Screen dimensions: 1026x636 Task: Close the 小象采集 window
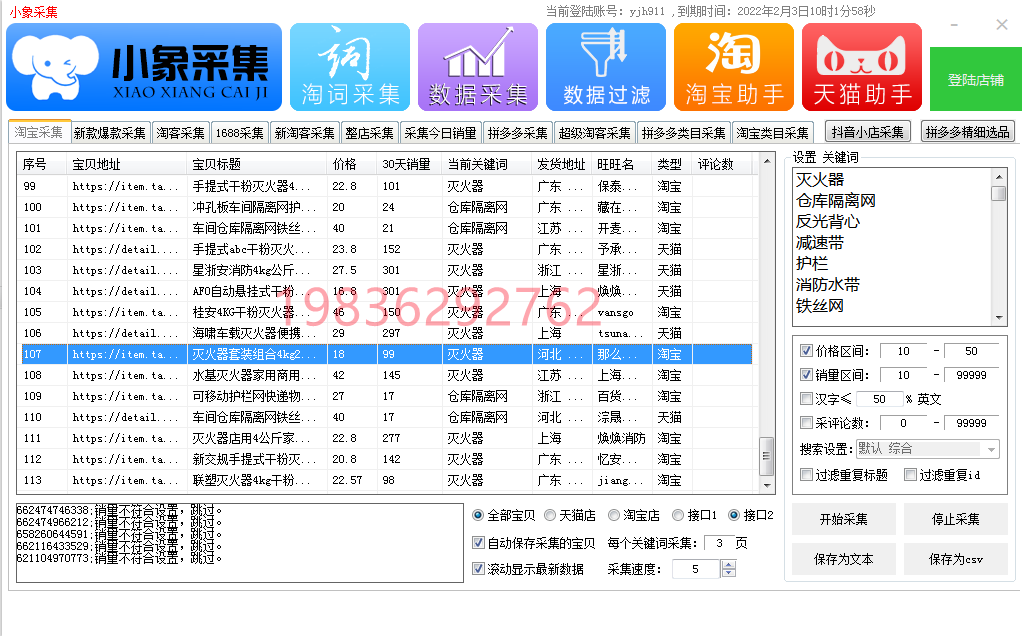click(1002, 25)
